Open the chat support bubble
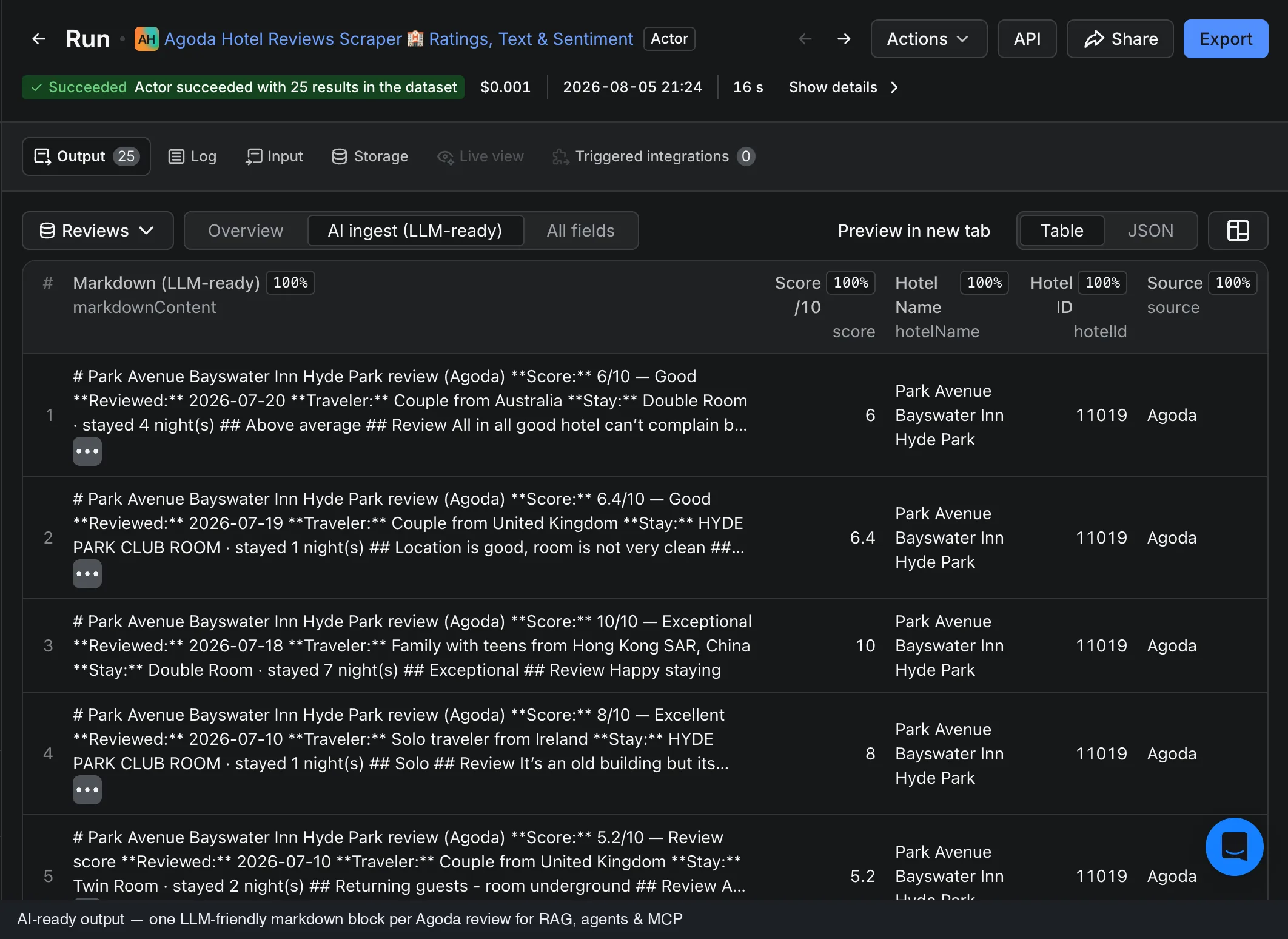This screenshot has width=1288, height=939. 1234,847
